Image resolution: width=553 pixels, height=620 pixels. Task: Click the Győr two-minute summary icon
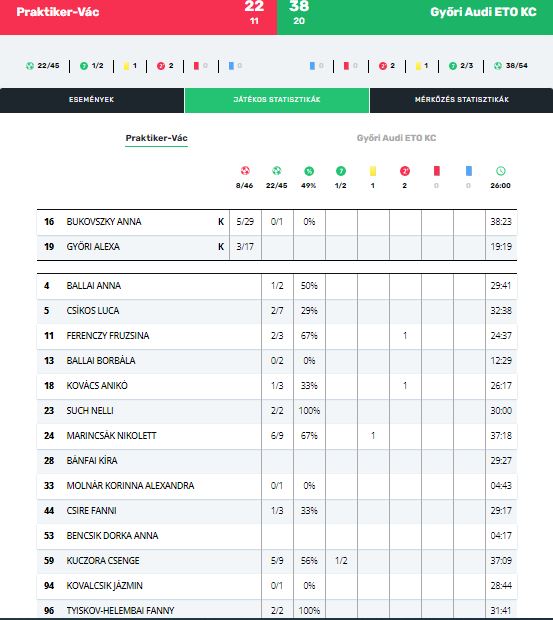tap(383, 66)
